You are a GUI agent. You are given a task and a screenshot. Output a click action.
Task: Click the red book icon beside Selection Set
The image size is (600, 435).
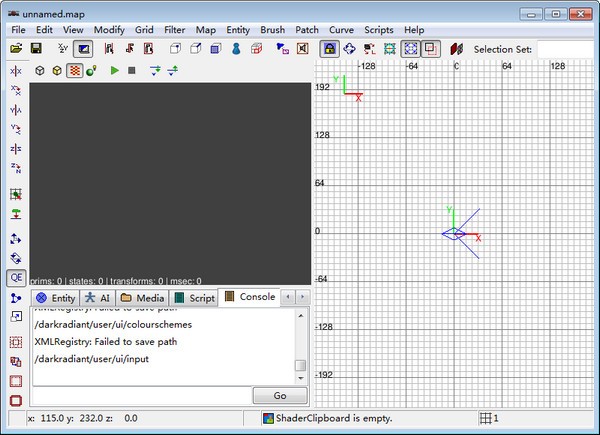457,48
